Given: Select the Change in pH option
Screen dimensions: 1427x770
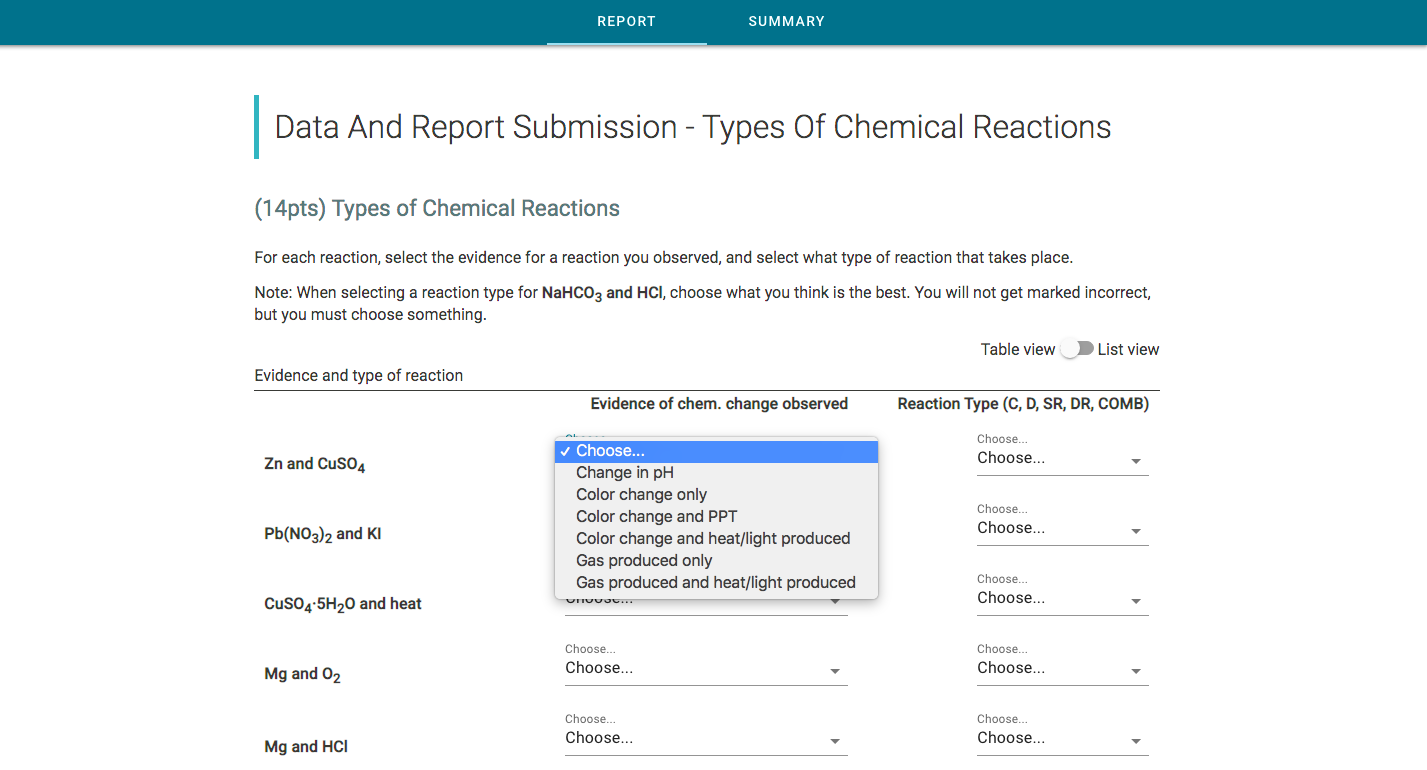Looking at the screenshot, I should point(625,472).
